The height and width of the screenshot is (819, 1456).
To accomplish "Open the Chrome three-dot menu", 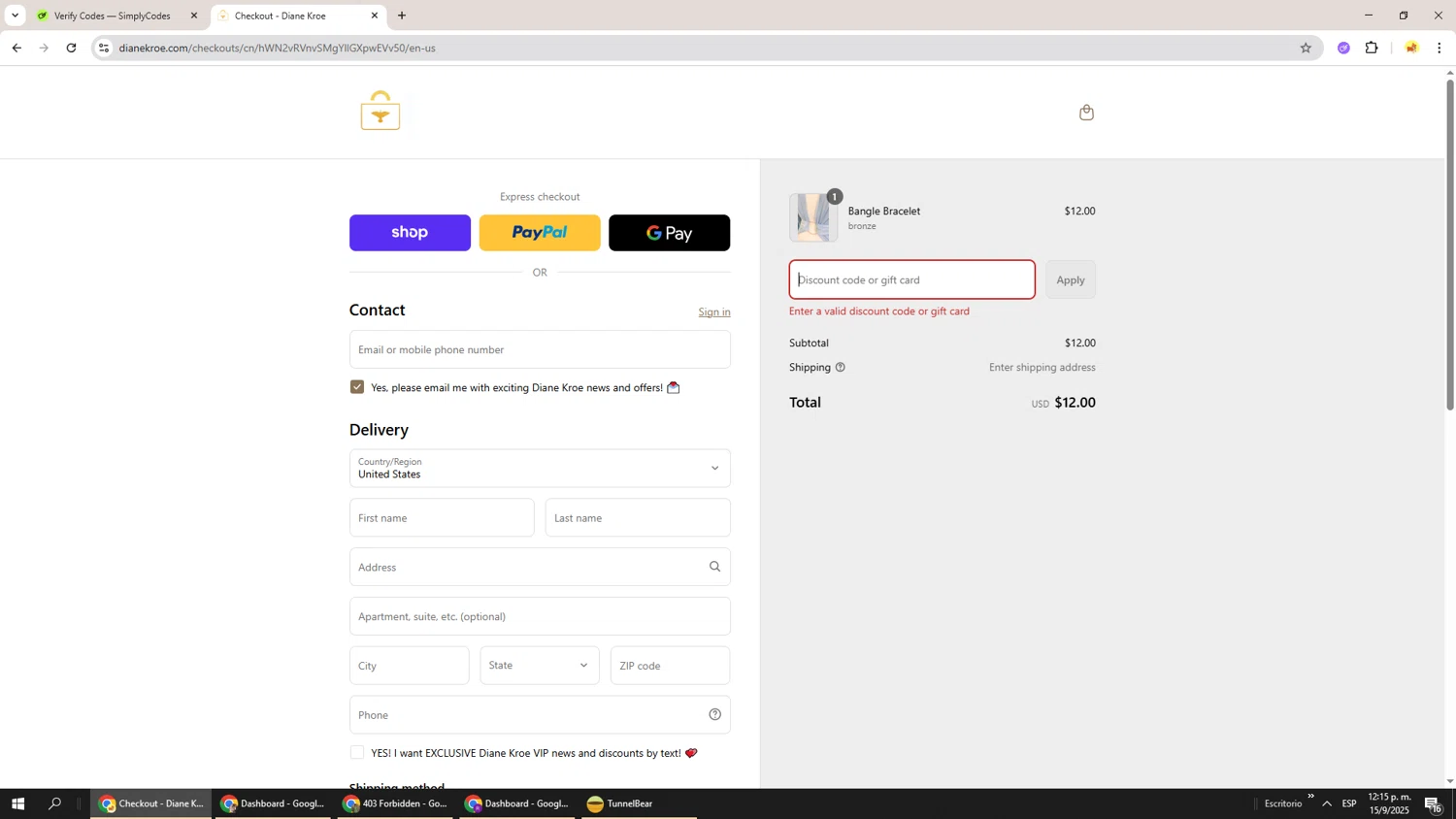I will [1439, 48].
